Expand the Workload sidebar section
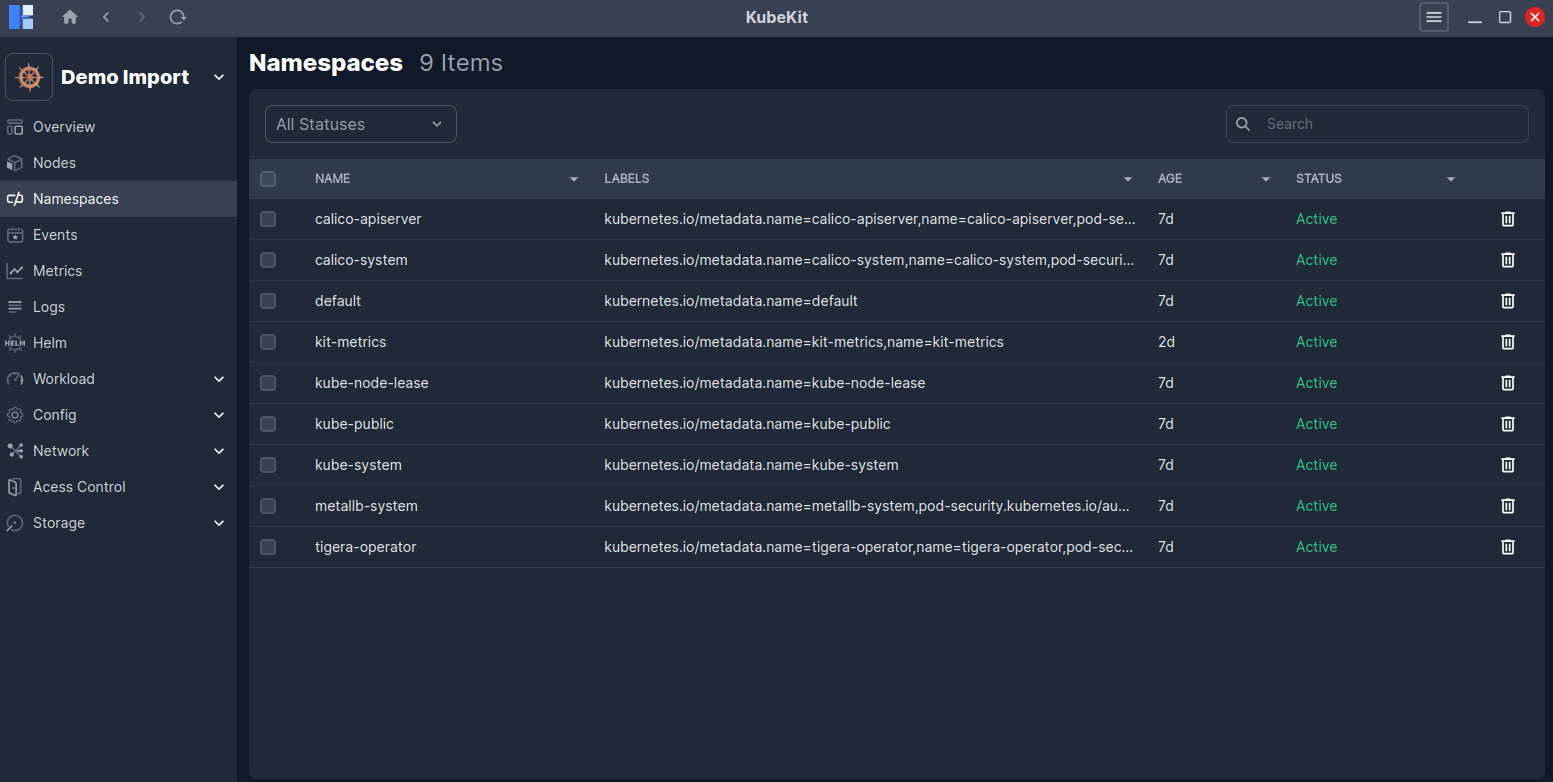Viewport: 1553px width, 782px height. coord(64,378)
